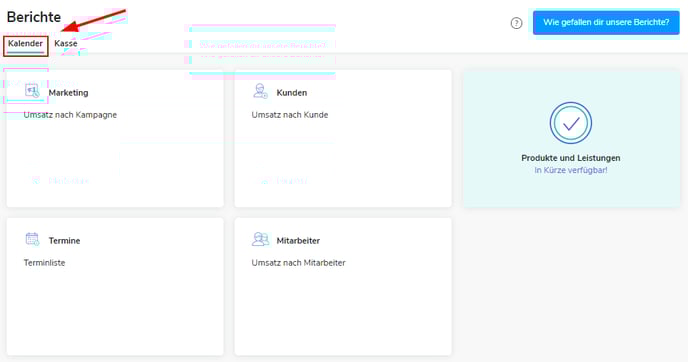Click the circled checkmark icon

coord(571,123)
